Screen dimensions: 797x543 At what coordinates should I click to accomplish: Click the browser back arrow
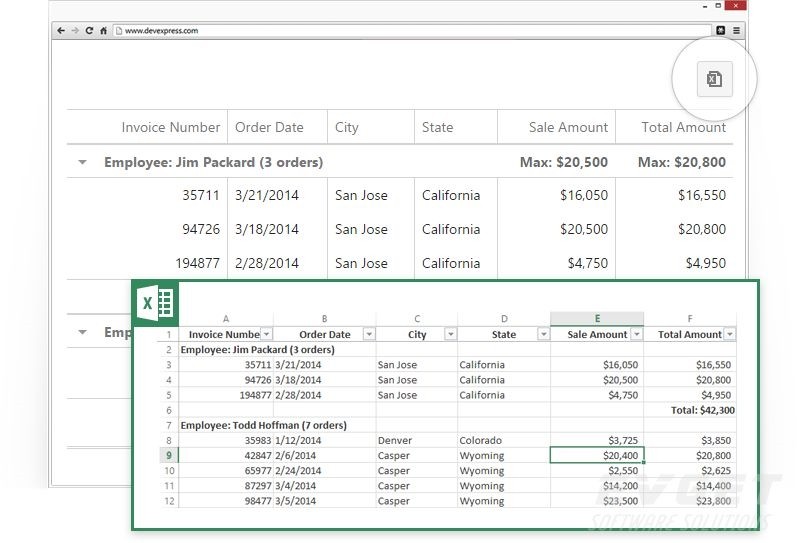coord(61,31)
